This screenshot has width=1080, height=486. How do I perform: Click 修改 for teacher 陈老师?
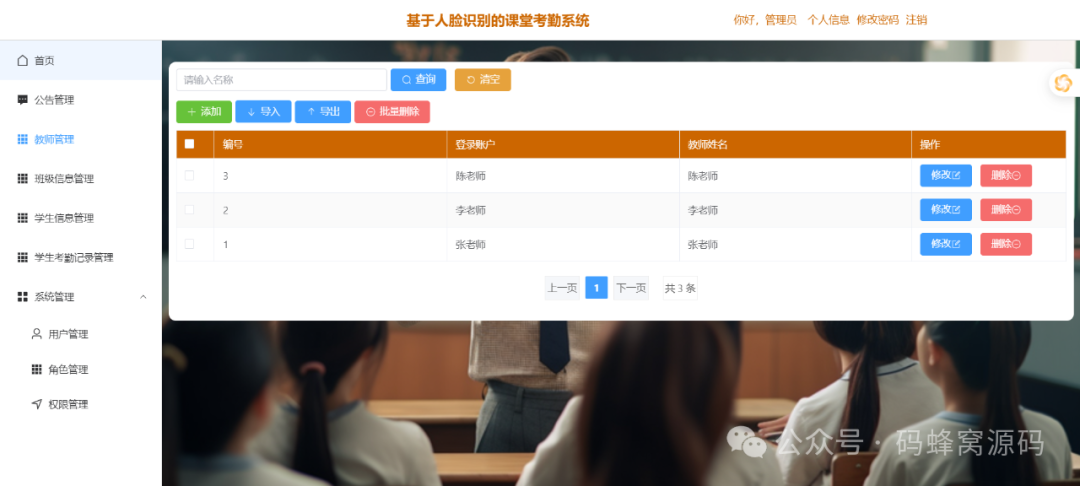[x=946, y=176]
